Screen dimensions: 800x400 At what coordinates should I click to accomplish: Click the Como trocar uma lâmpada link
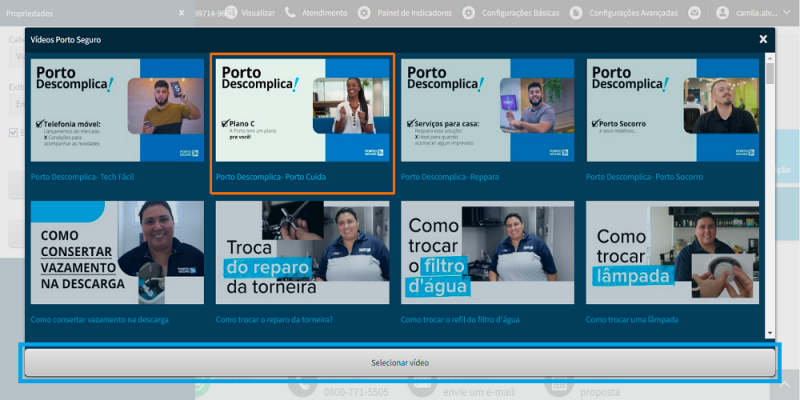(x=632, y=320)
